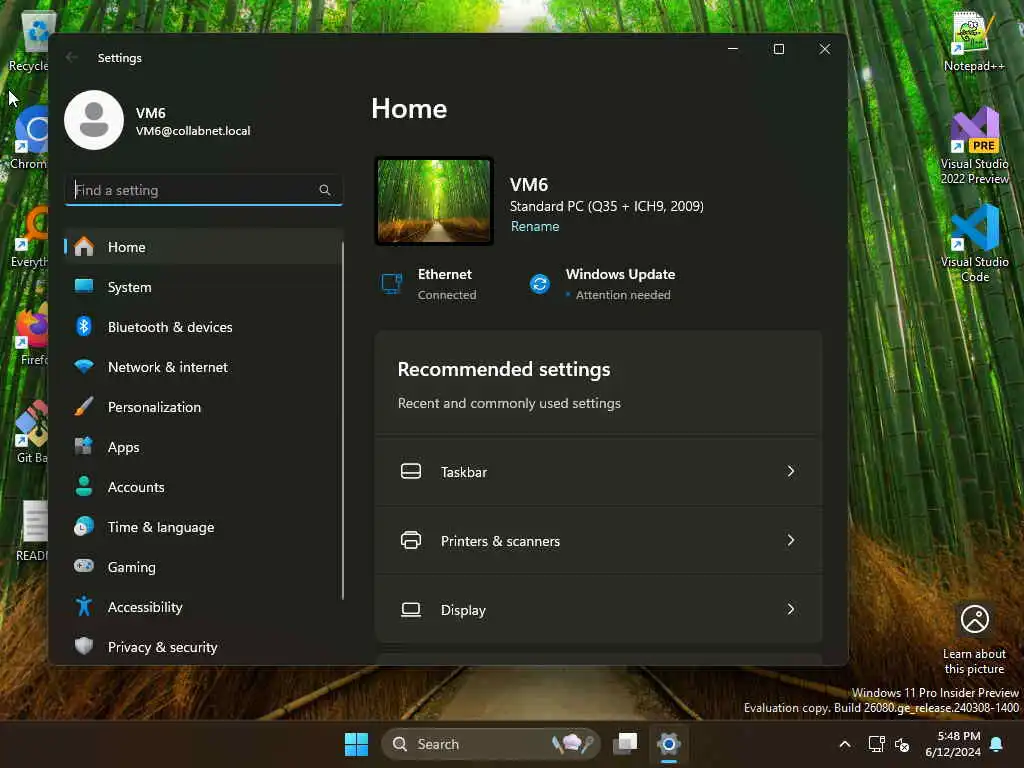Click the notification bell icon
Screen dimensions: 1024x768
click(997, 744)
